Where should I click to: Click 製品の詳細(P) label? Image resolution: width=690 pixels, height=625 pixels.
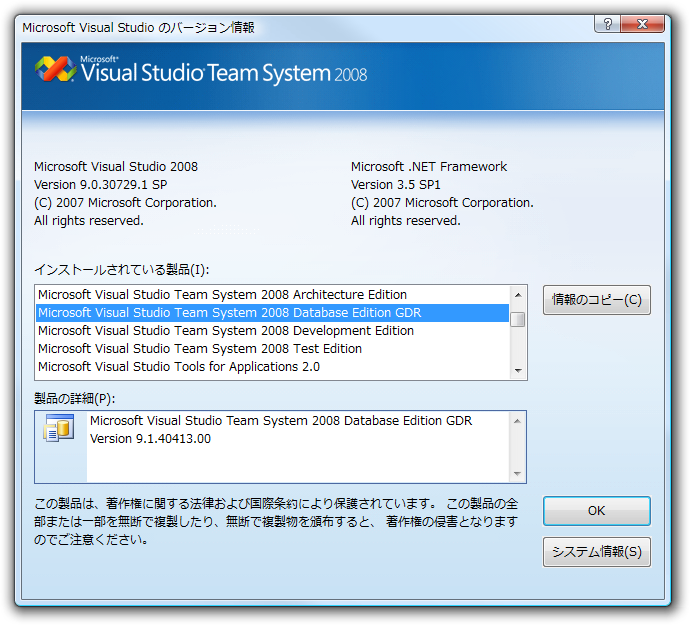pyautogui.click(x=75, y=398)
